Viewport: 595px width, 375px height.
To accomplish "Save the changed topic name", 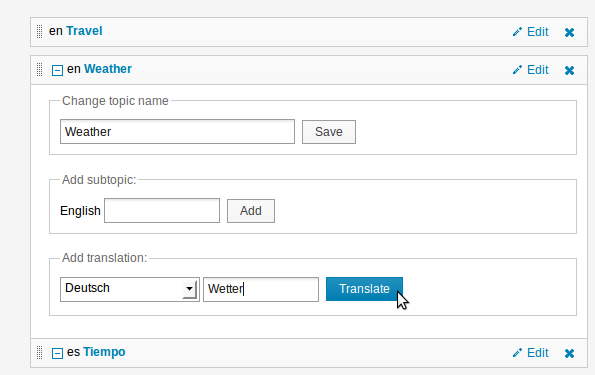I will tap(329, 132).
